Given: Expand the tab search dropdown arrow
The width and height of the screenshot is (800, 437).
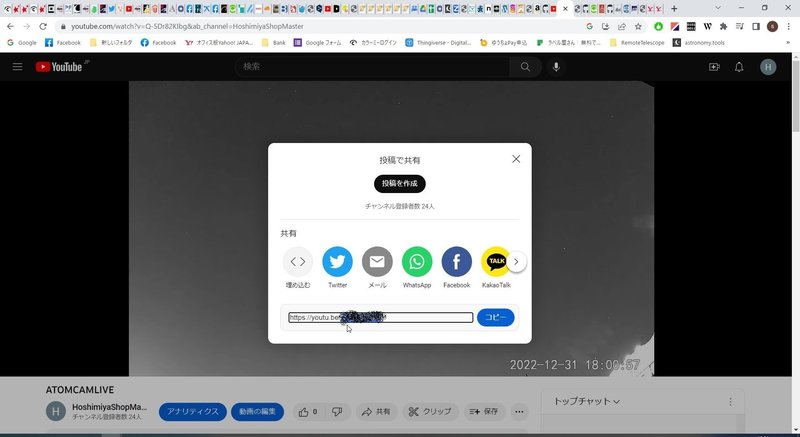Looking at the screenshot, I should tap(718, 8).
